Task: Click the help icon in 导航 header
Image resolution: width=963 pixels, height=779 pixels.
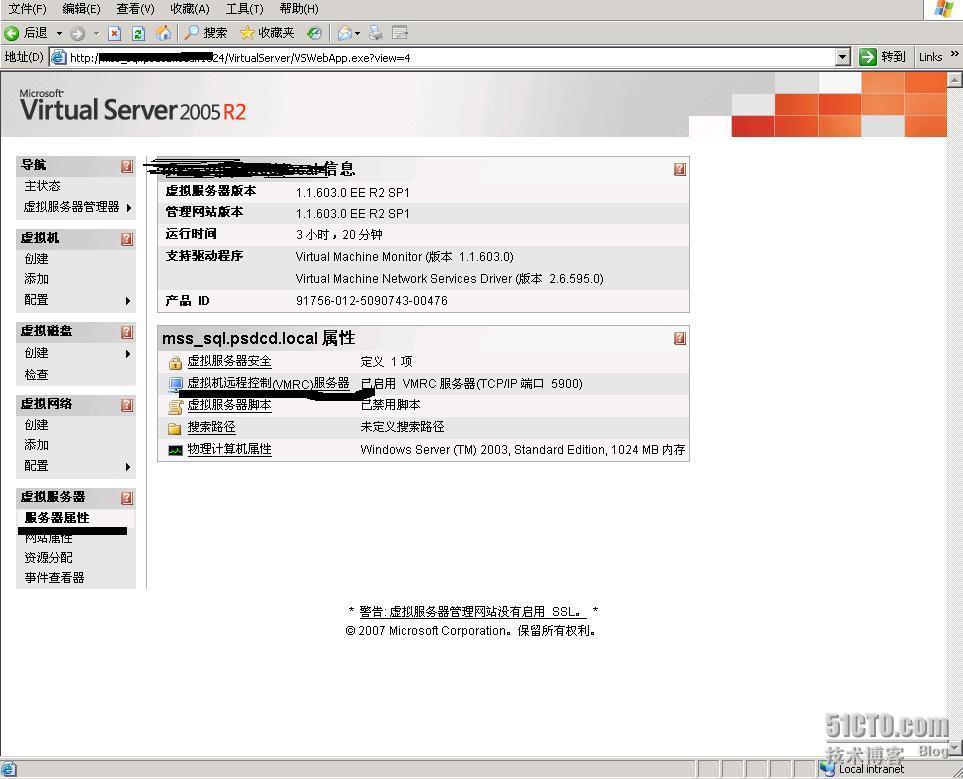Action: pyautogui.click(x=127, y=166)
